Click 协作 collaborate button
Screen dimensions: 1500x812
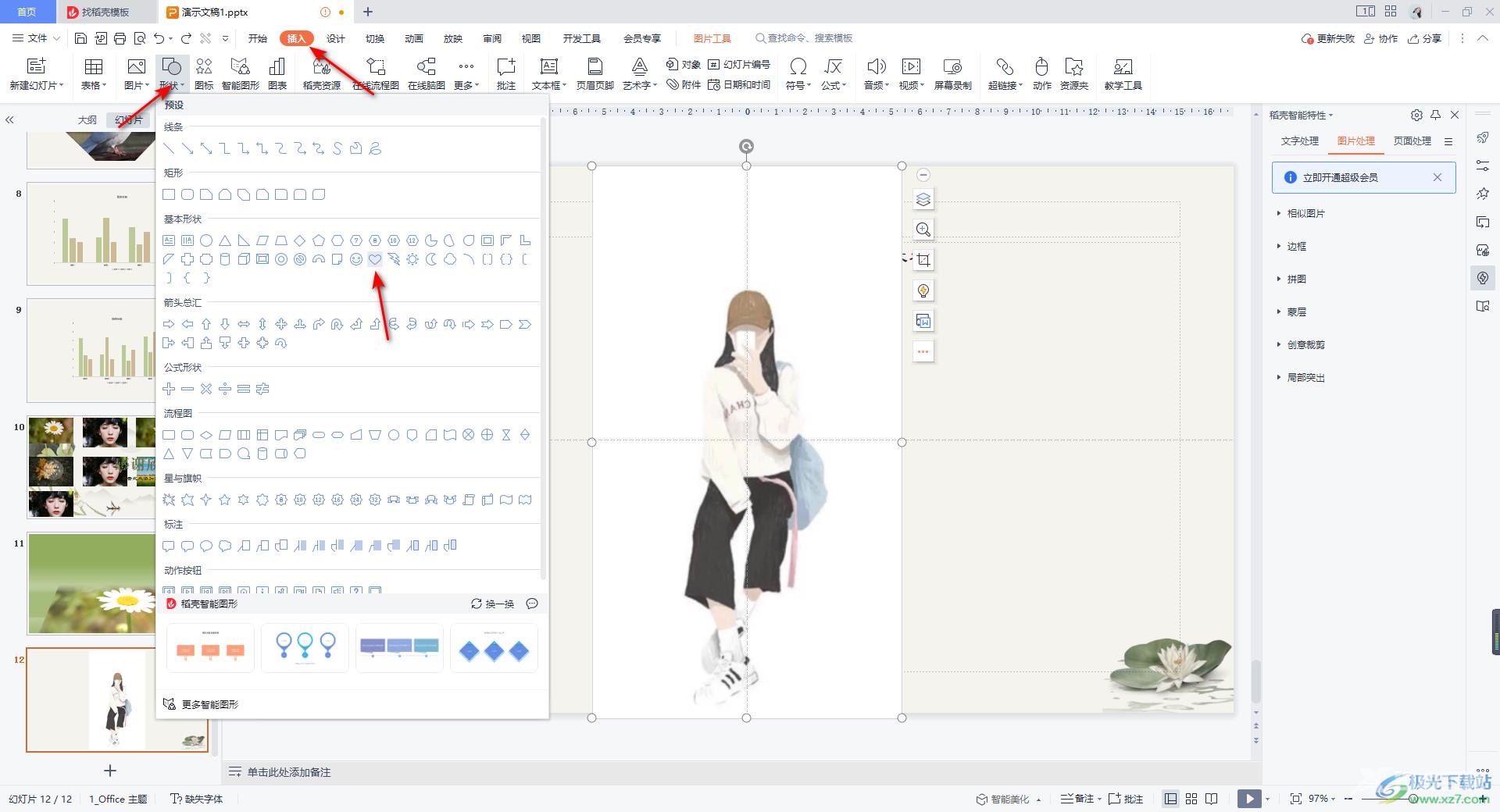pos(1380,38)
